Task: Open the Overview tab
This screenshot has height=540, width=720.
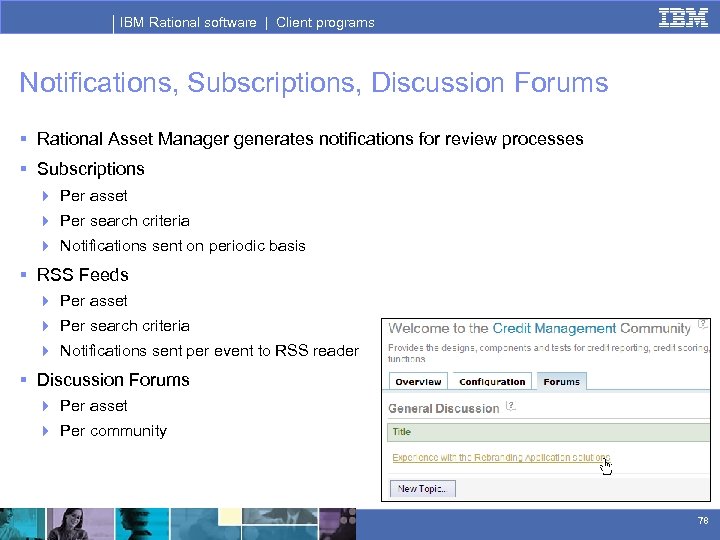Action: point(418,382)
